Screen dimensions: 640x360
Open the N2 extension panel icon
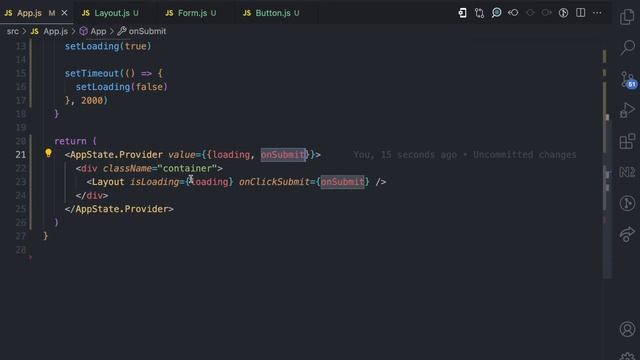tap(627, 172)
